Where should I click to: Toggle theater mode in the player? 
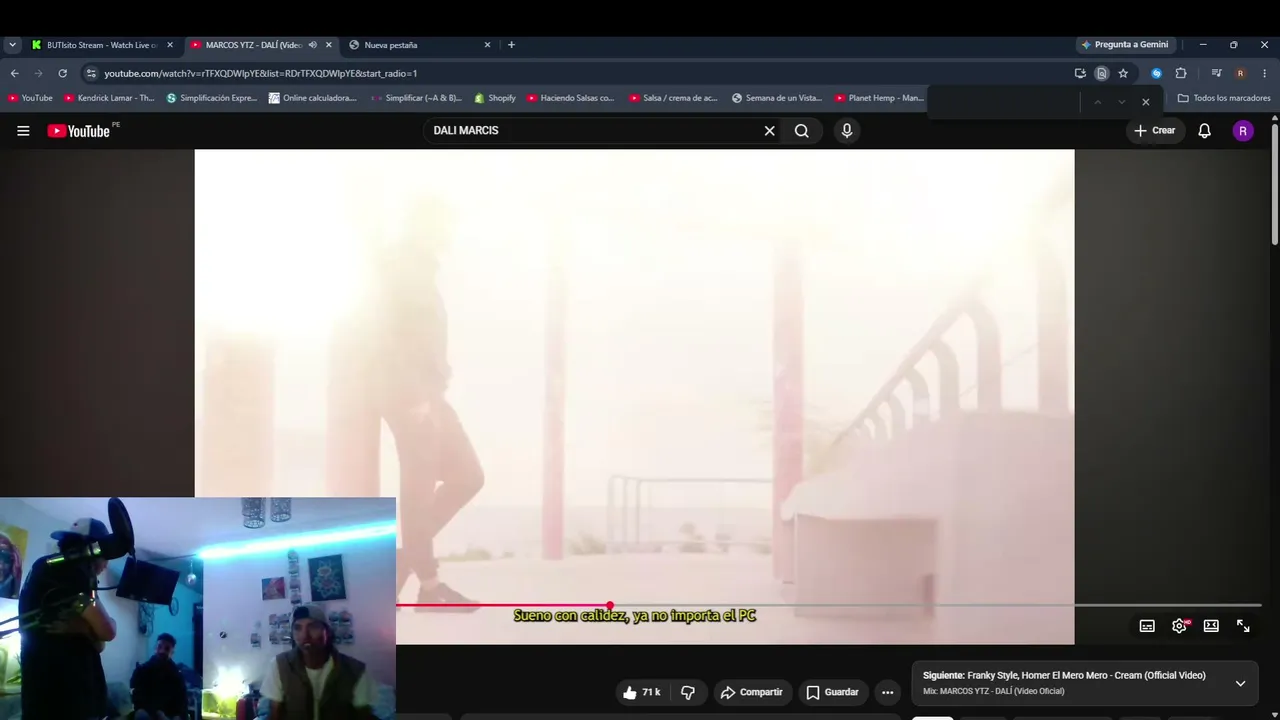(x=1211, y=626)
